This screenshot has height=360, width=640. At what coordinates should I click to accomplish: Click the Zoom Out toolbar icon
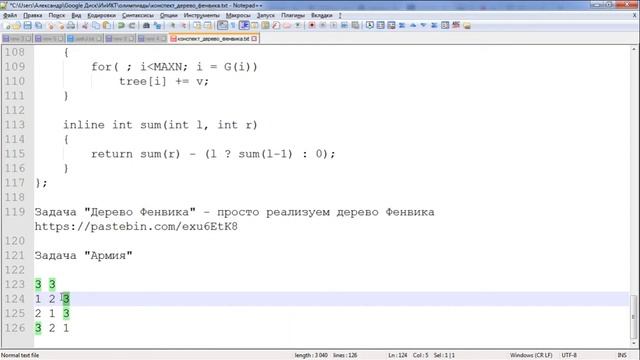(x=183, y=25)
